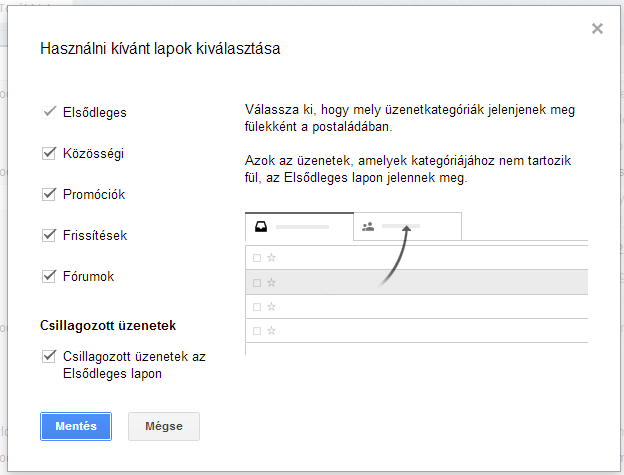The height and width of the screenshot is (475, 624).
Task: Click the first row star icon
Action: 271,258
